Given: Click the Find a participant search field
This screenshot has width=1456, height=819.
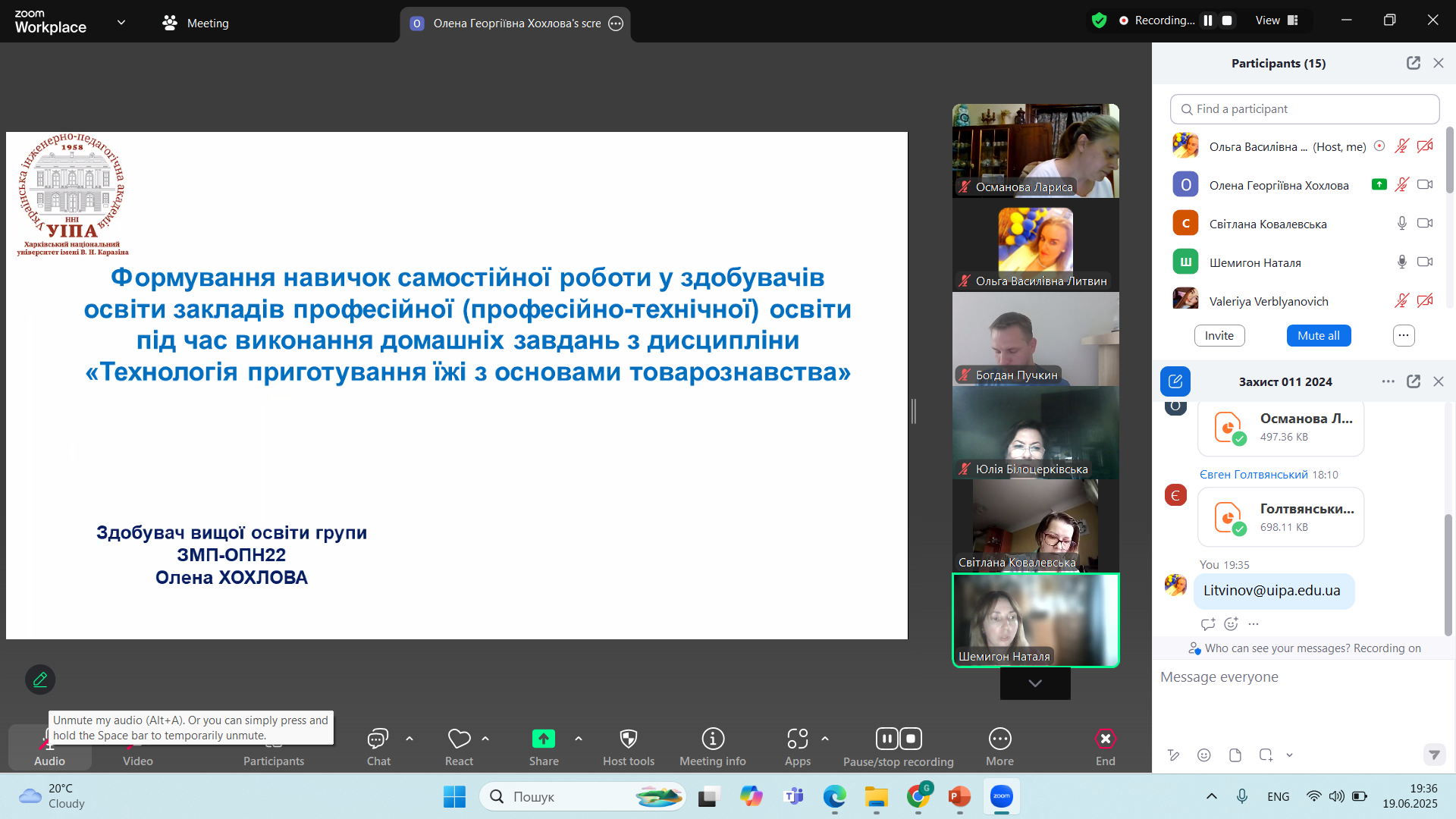Looking at the screenshot, I should 1304,109.
